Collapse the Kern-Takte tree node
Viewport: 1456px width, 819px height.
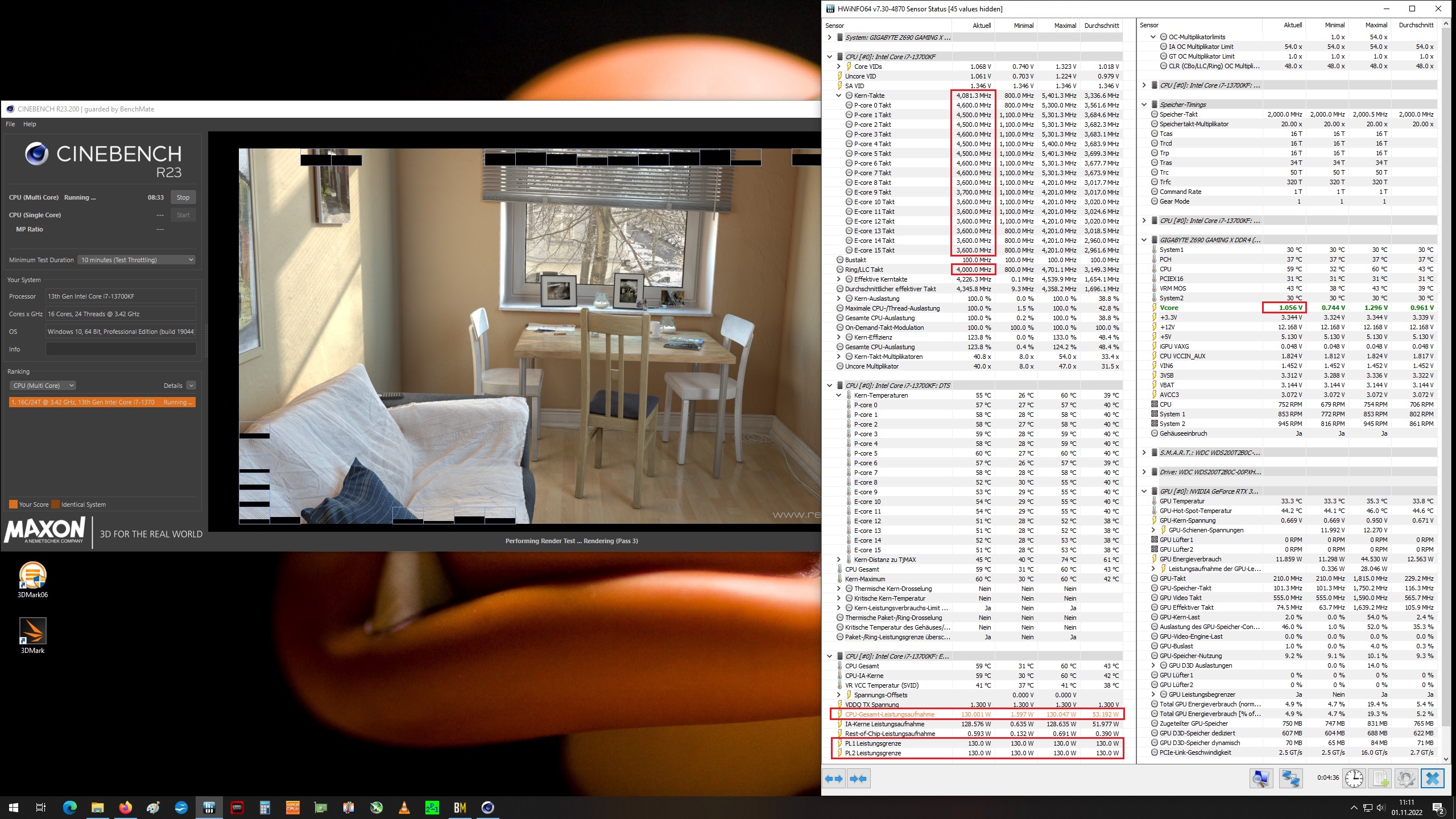point(838,96)
